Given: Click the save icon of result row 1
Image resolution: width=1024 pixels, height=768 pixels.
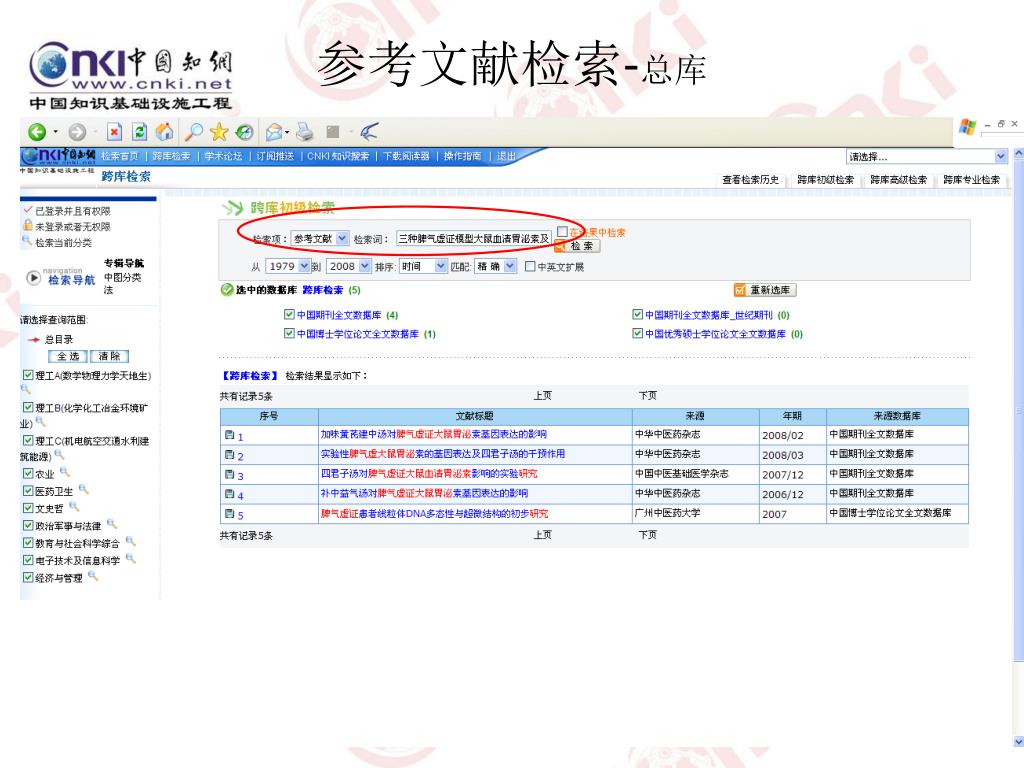Looking at the screenshot, I should (x=229, y=436).
